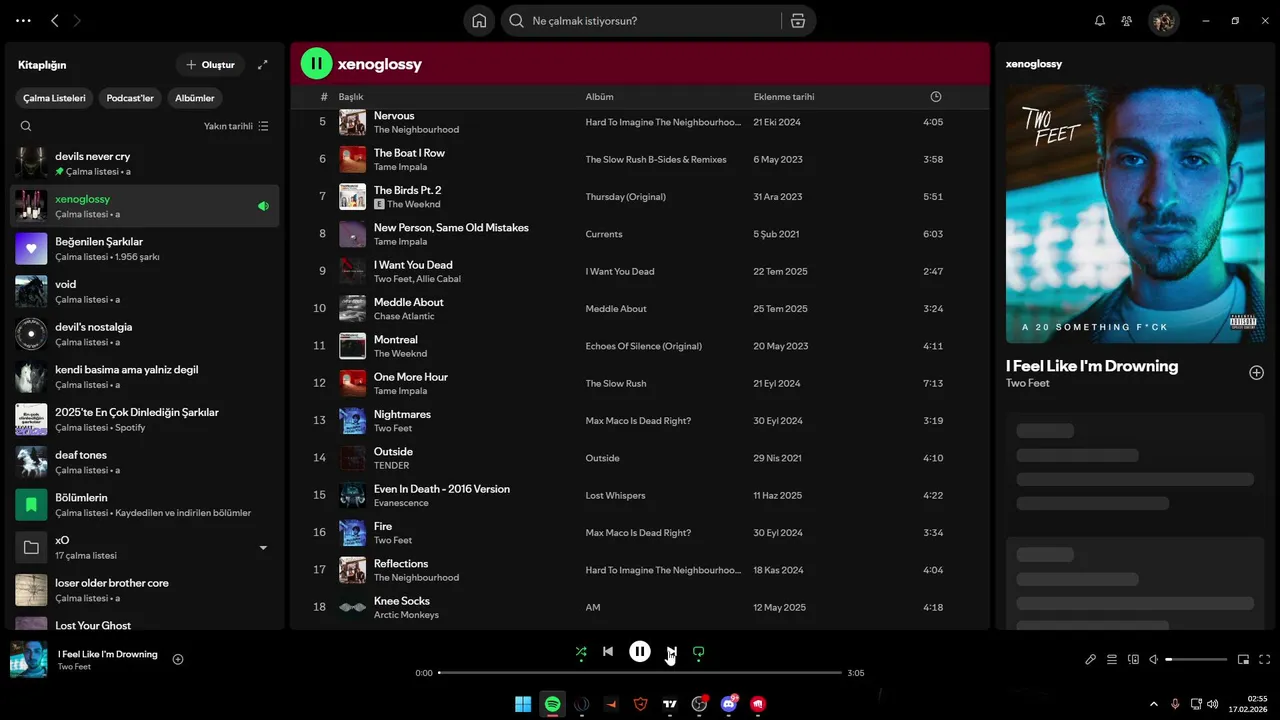
Task: Open Lost Whispers album link
Action: [615, 495]
